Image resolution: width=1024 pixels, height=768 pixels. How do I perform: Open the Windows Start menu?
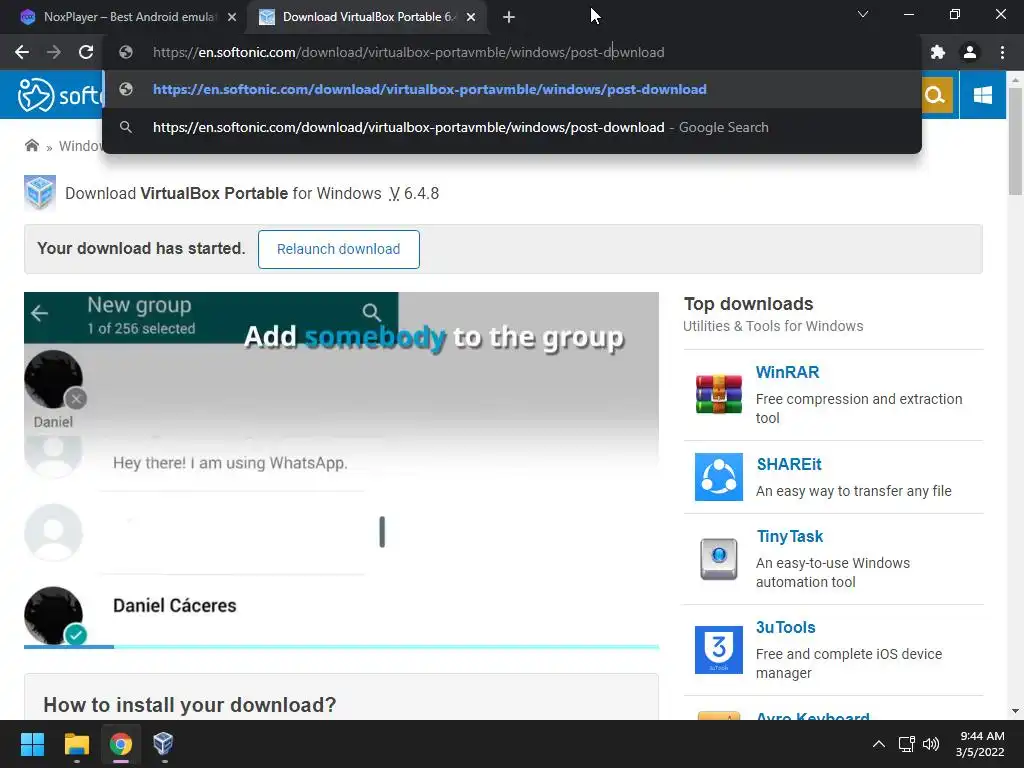click(x=32, y=744)
